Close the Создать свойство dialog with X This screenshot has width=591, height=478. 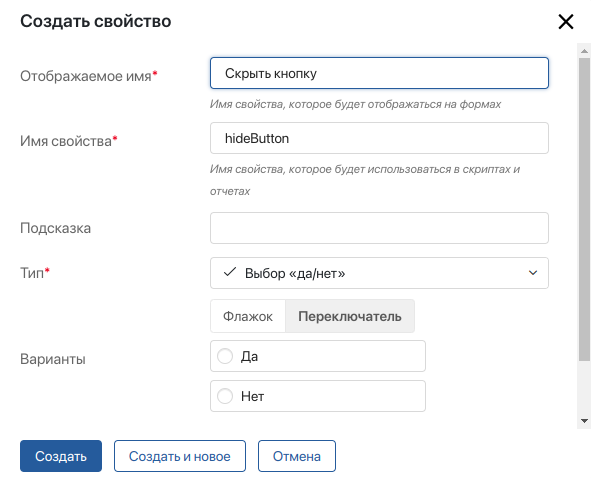(x=566, y=21)
